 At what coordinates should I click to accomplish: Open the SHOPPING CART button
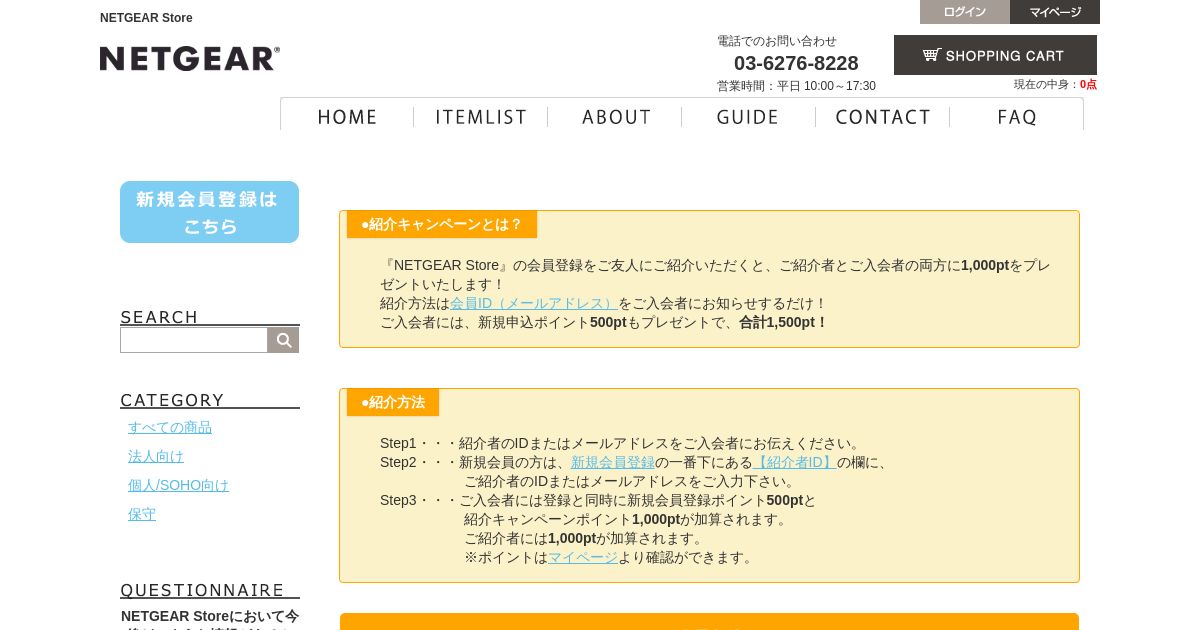995,55
